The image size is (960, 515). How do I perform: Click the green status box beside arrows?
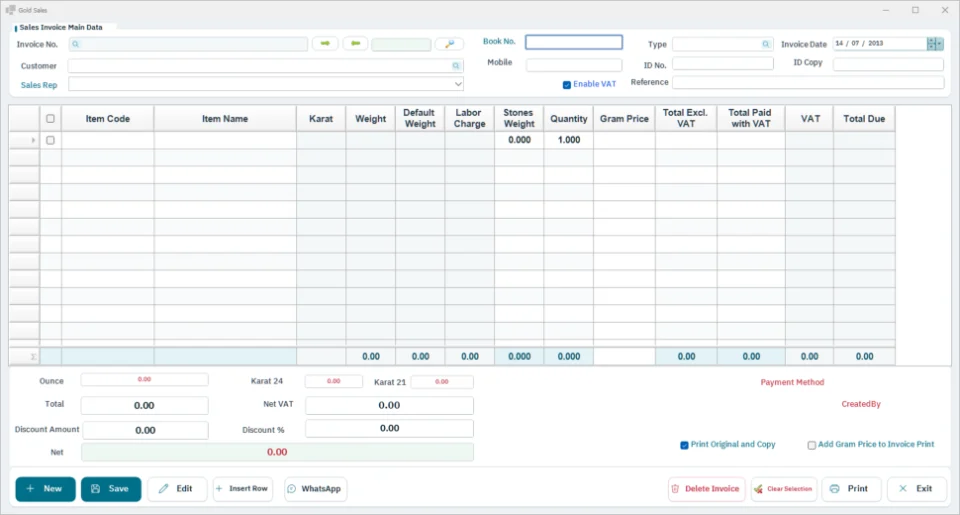pyautogui.click(x=401, y=45)
